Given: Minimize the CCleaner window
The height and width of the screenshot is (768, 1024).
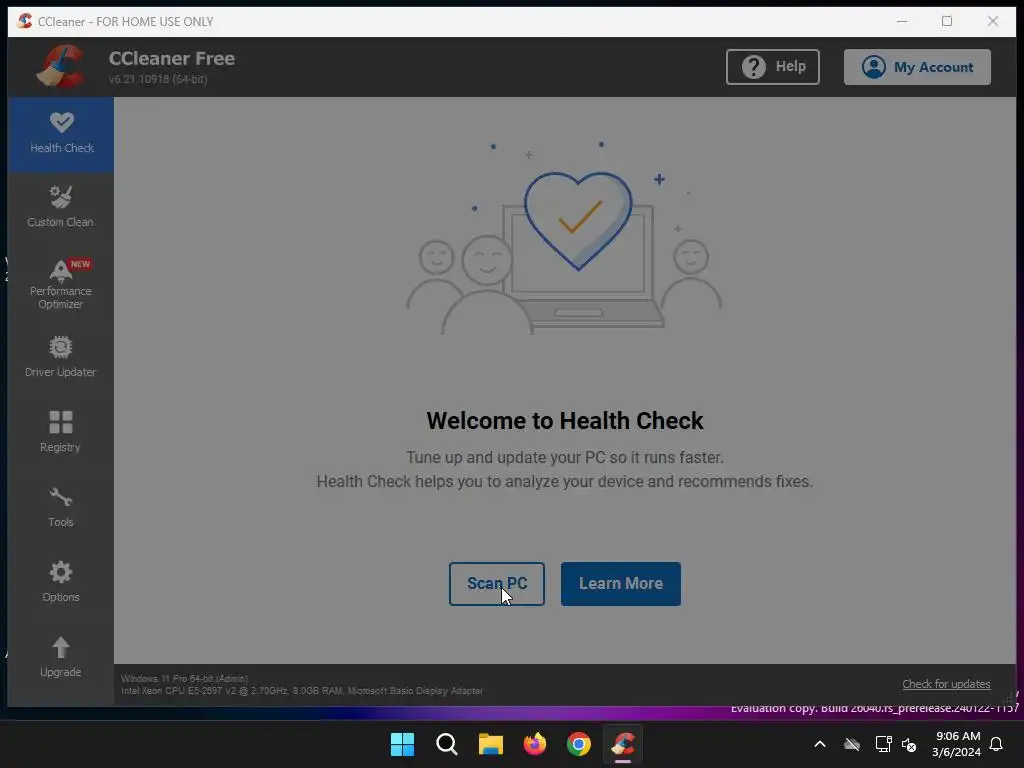Looking at the screenshot, I should click(x=902, y=21).
